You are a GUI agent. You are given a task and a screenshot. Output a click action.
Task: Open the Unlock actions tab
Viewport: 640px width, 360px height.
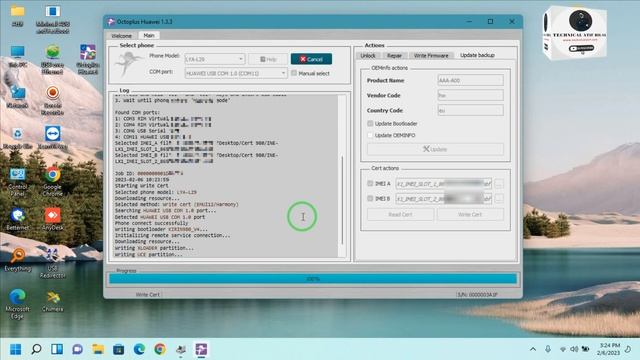coord(368,55)
